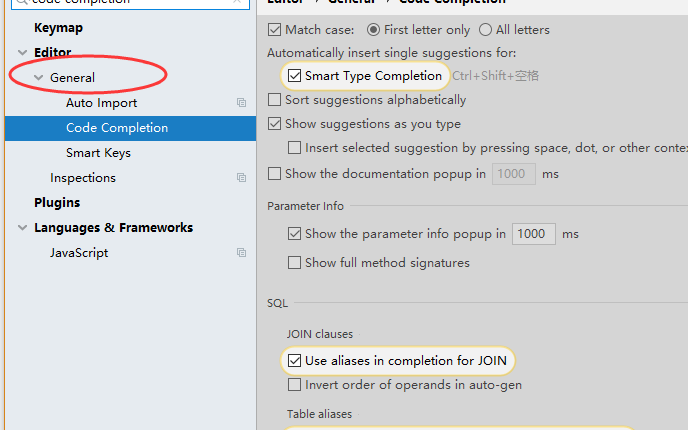Open the Keymap settings page
Screen dimensions: 688x430
pos(58,28)
